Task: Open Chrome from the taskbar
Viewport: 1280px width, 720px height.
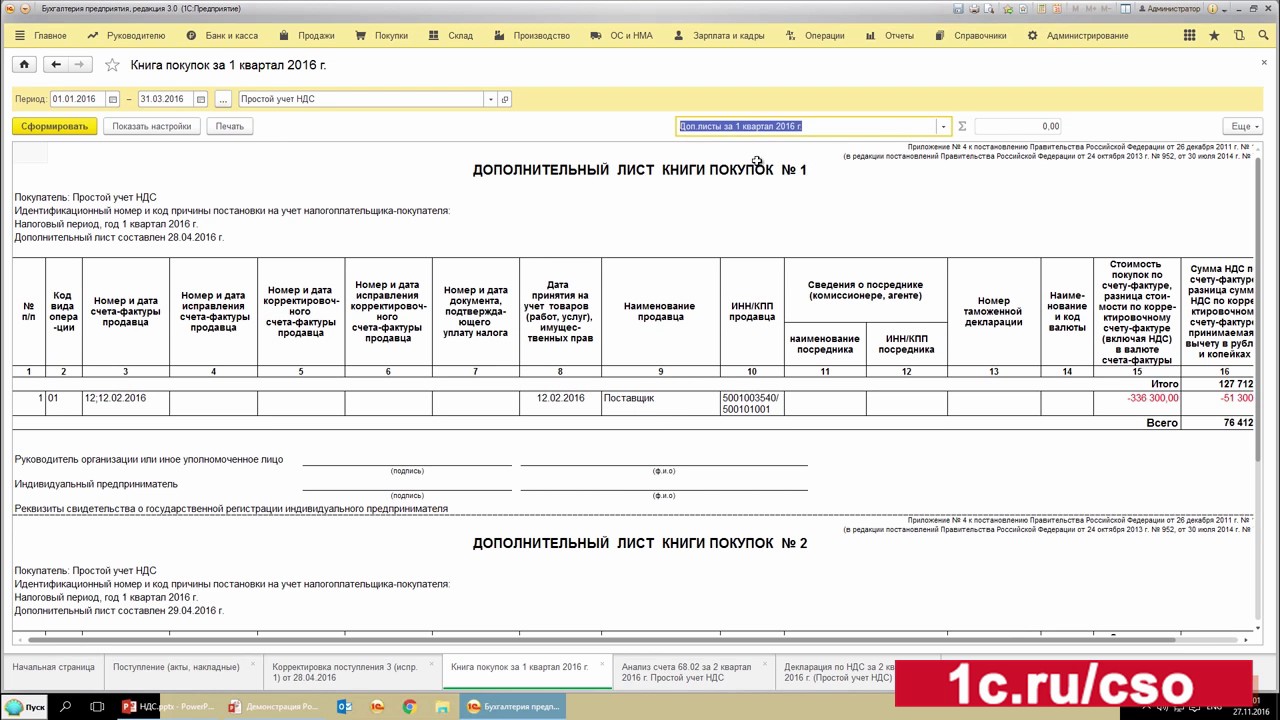Action: point(409,707)
